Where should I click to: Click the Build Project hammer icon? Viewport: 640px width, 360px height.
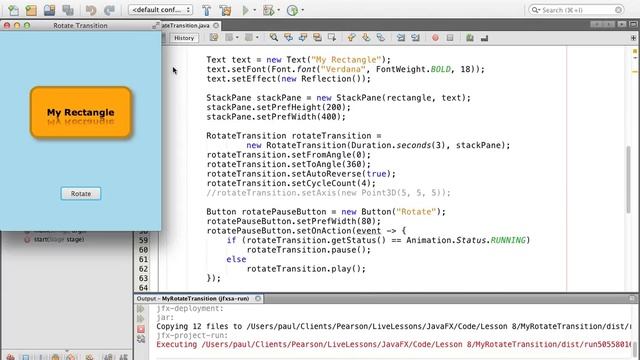pyautogui.click(x=207, y=10)
